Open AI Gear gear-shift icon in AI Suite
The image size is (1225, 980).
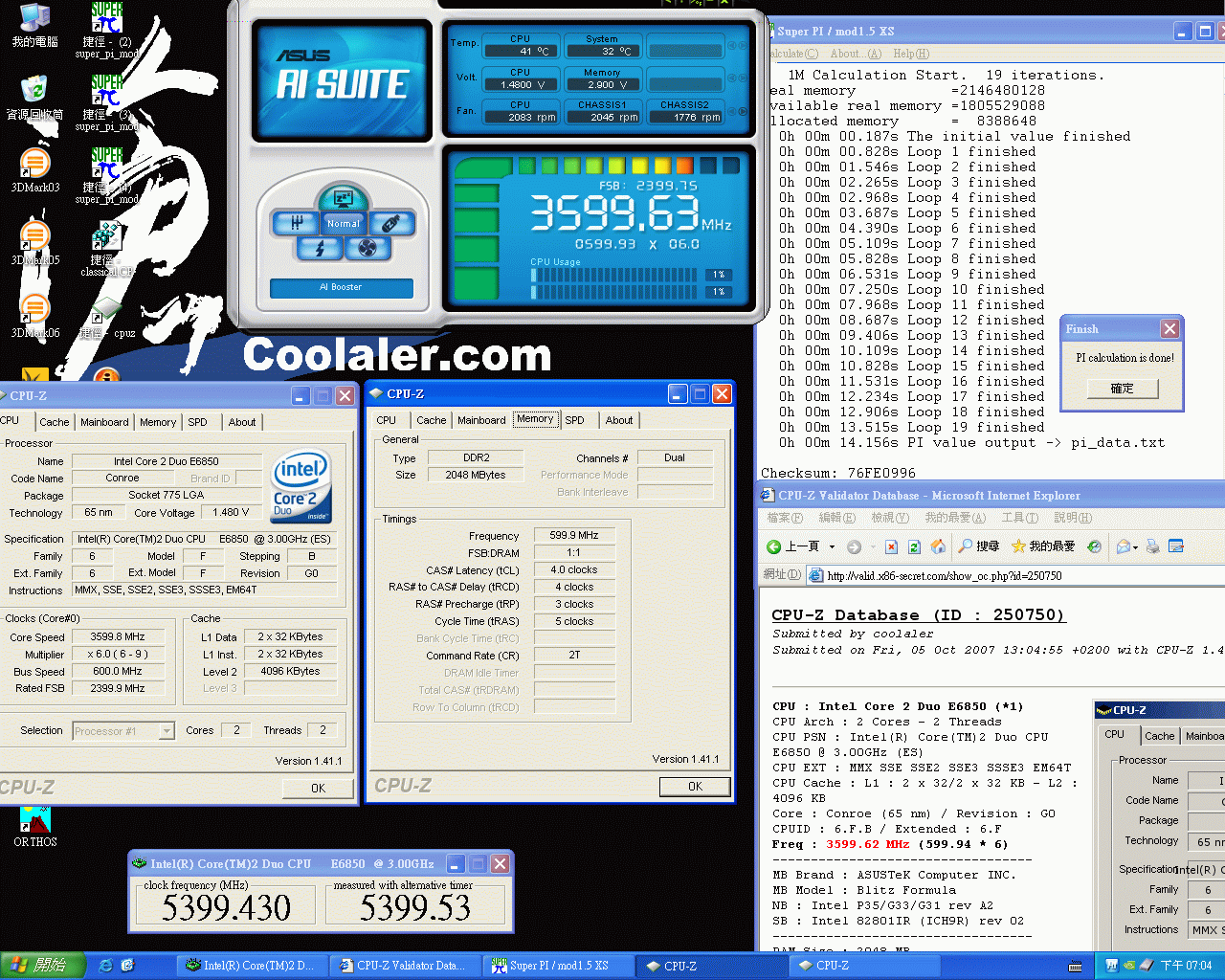click(x=296, y=223)
